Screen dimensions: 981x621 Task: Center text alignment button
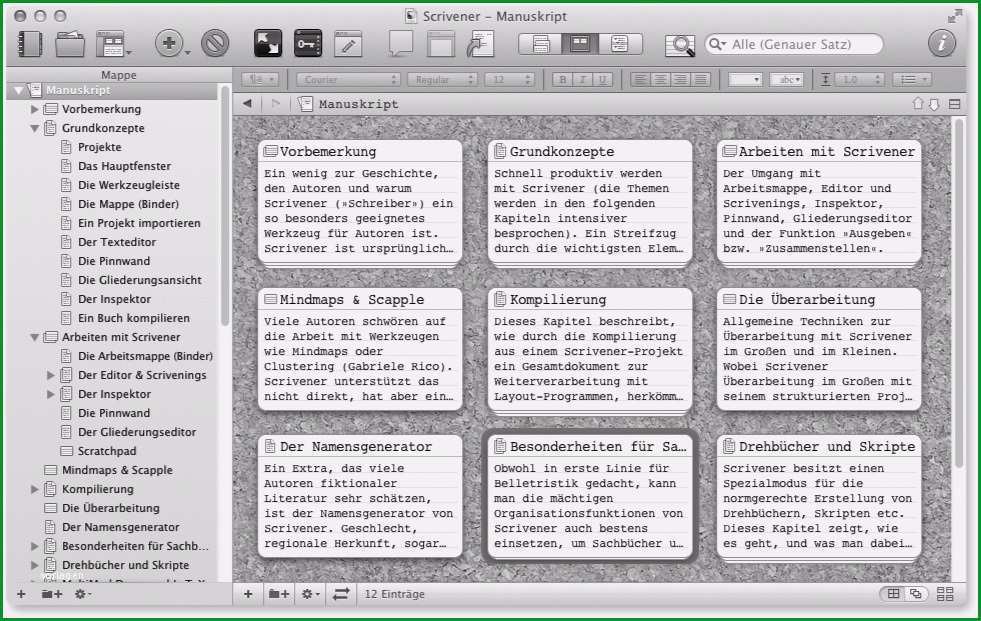[x=660, y=79]
